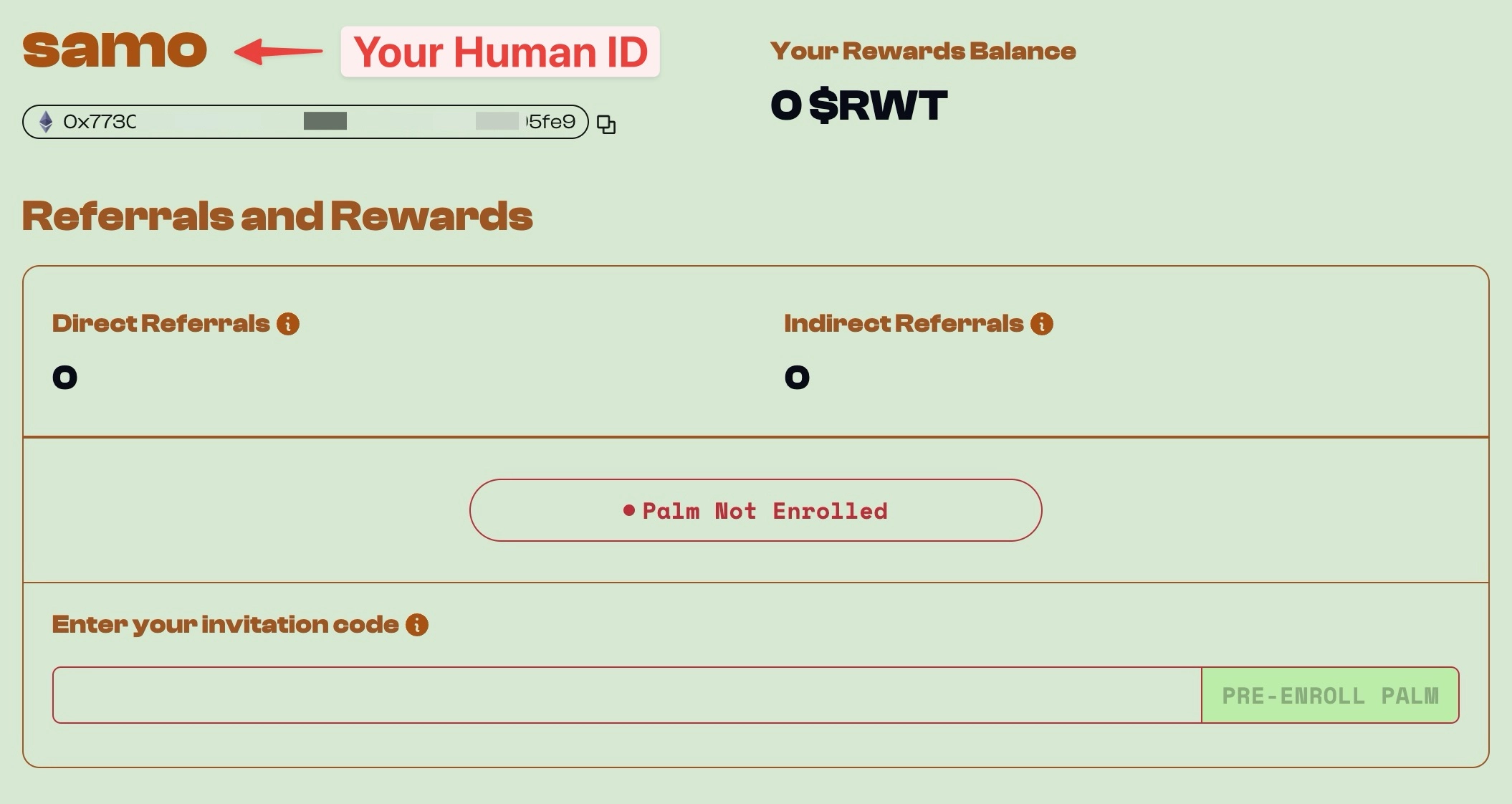The image size is (1512, 804).
Task: Click the Palm Not Enrolled status pill
Action: [755, 509]
